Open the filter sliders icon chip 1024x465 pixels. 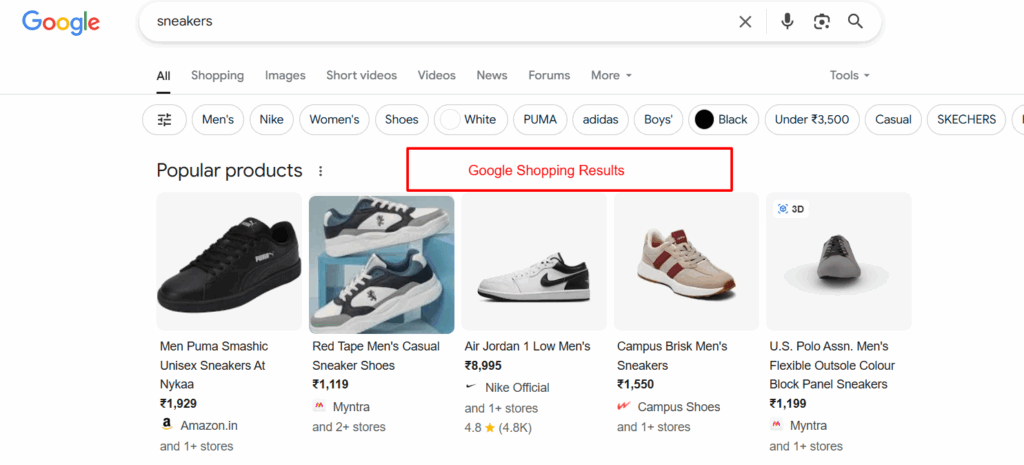tap(165, 120)
